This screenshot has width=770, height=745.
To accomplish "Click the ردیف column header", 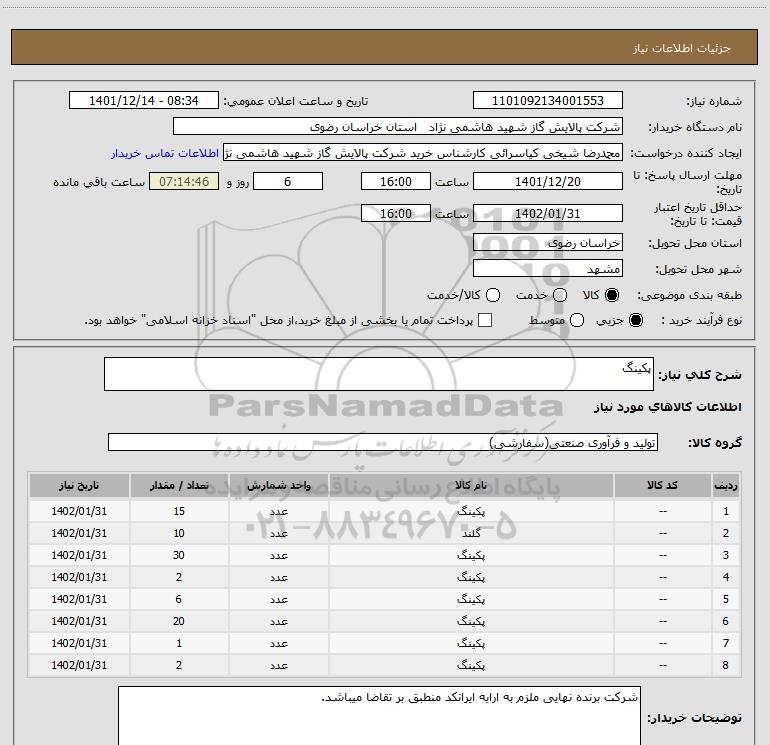I will [726, 485].
